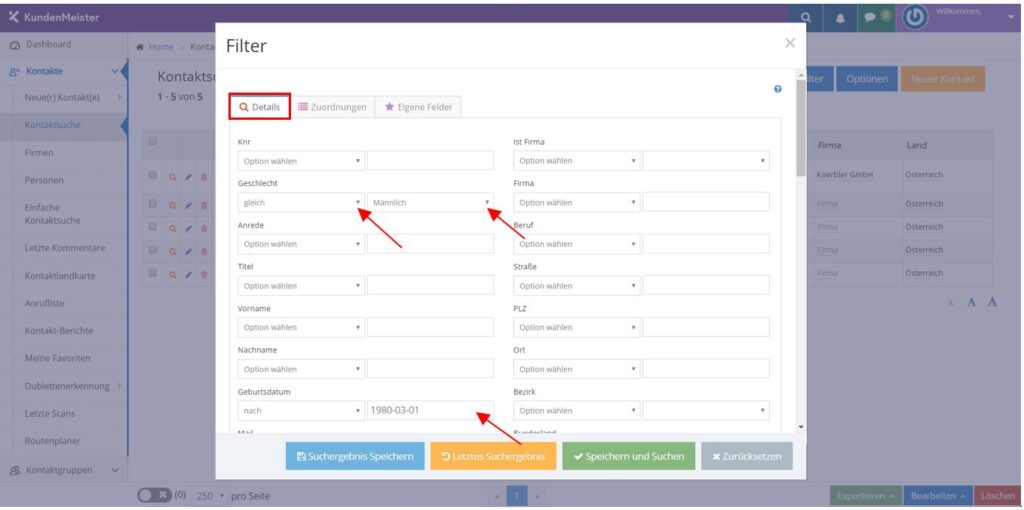Screen dimensions: 1024x510
Task: Open Geburtsdatum operator dropdown showing nach
Action: pos(301,411)
